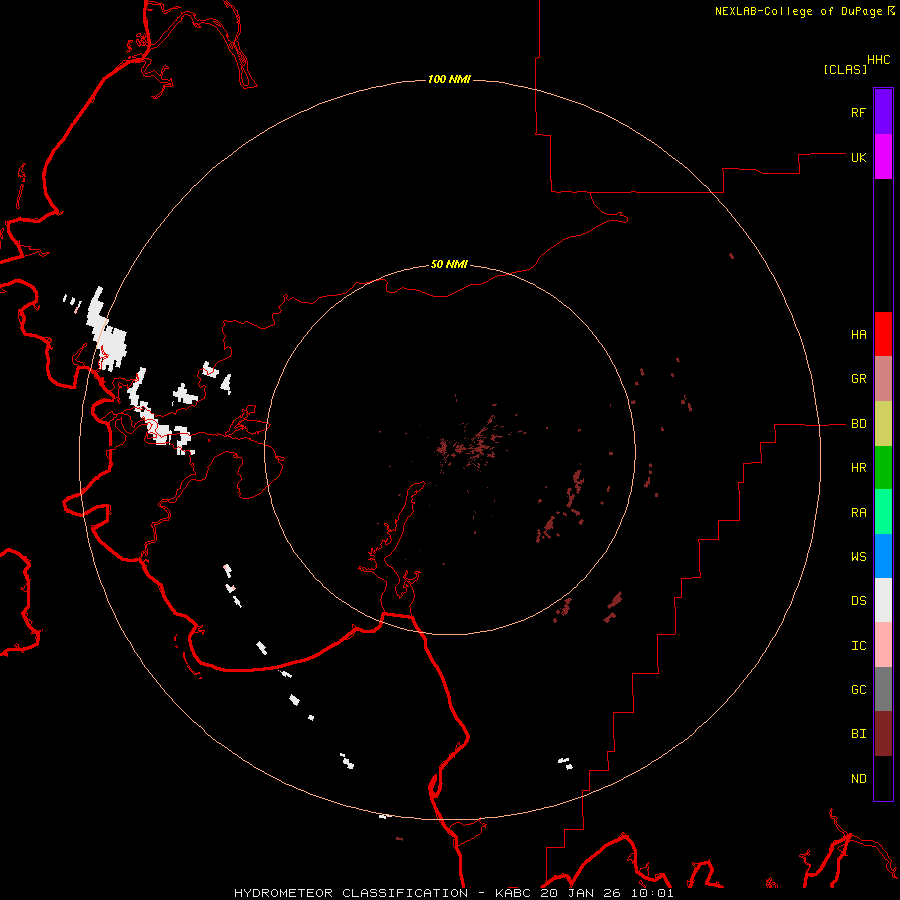The image size is (900, 900).
Task: Click the HYDROMETEOR CLASSIFICATION title text
Action: coord(351,893)
